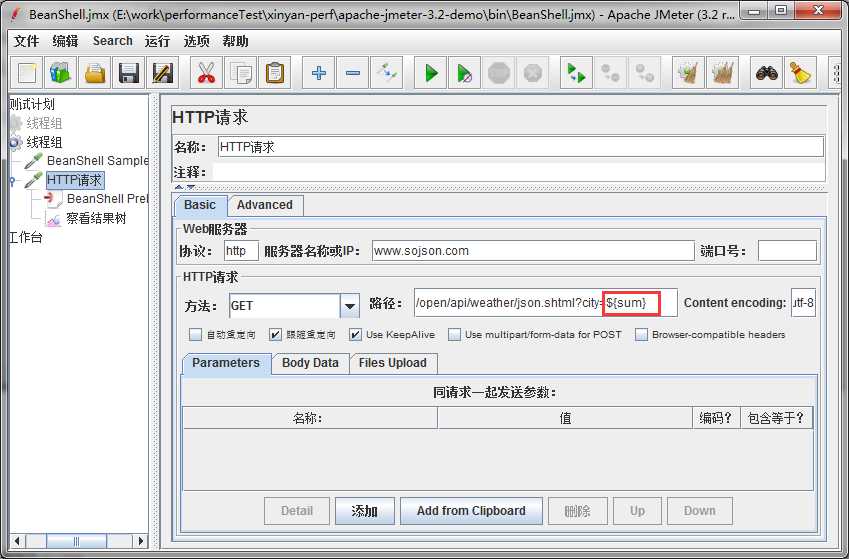
Task: Click the greyed Stop test icon
Action: coord(499,73)
